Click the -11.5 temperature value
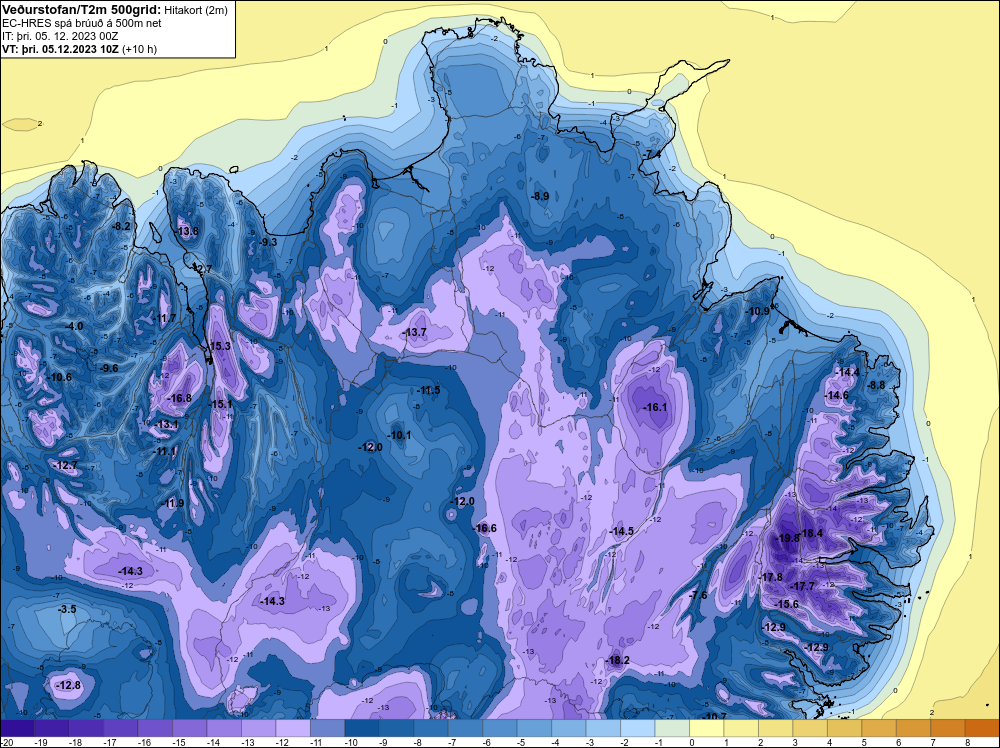This screenshot has width=1000, height=748. coord(428,390)
